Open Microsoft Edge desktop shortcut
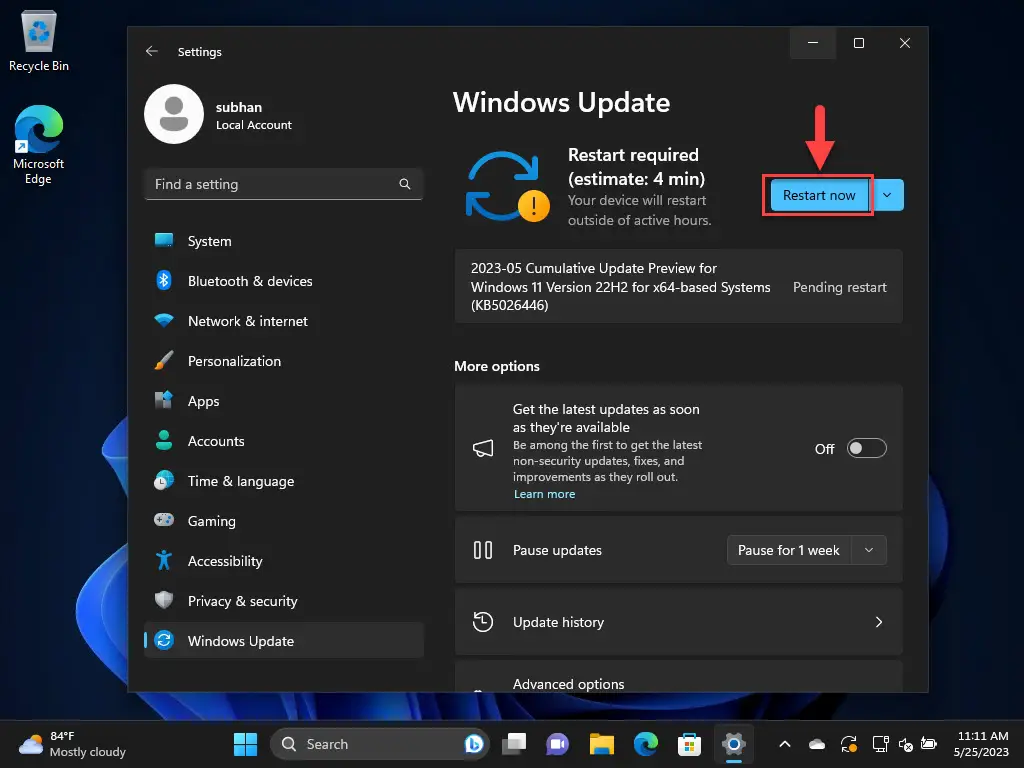This screenshot has width=1024, height=768. point(39,145)
